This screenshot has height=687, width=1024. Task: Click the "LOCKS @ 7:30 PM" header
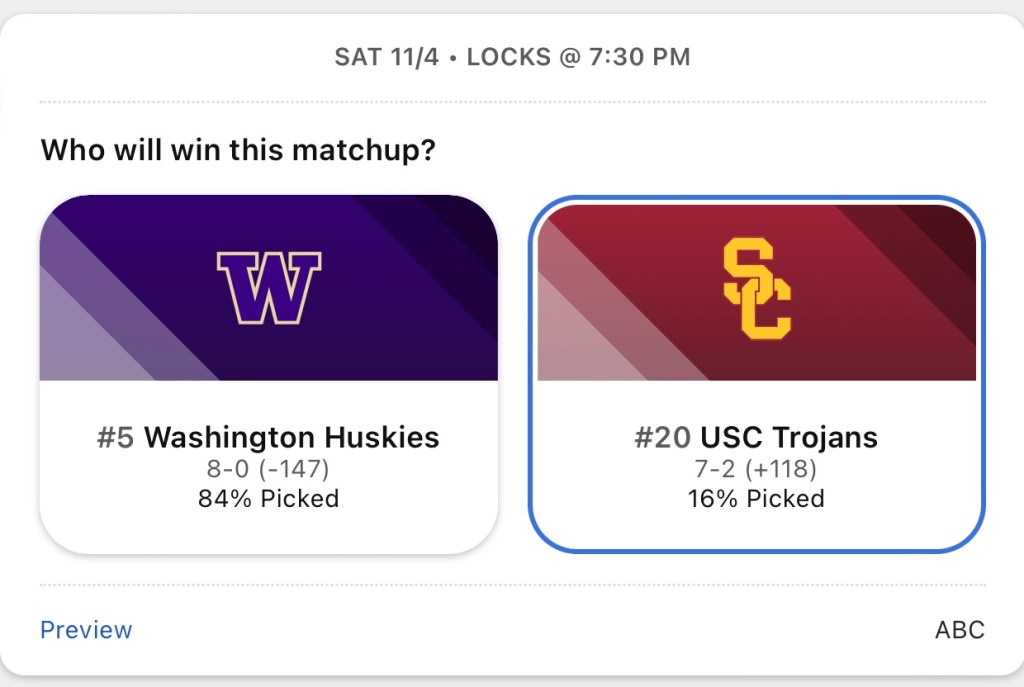tap(578, 57)
